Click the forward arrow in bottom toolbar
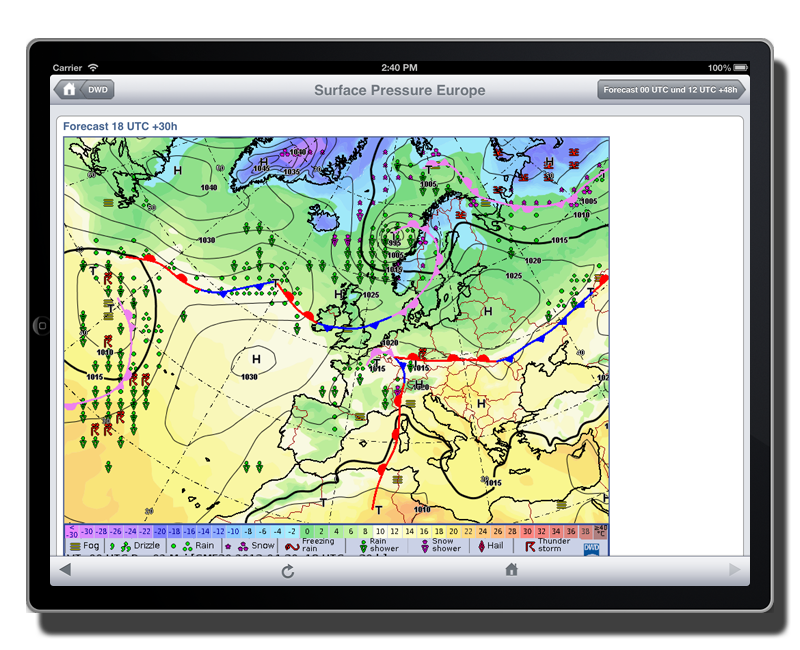The image size is (800, 650). point(735,570)
